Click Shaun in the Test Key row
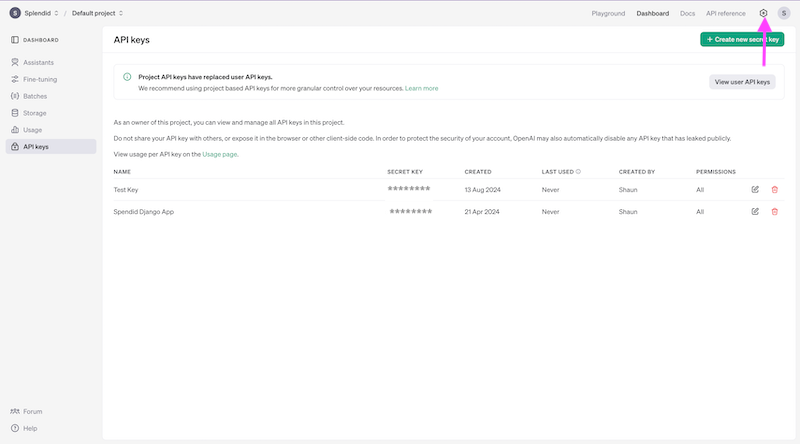 click(x=628, y=189)
